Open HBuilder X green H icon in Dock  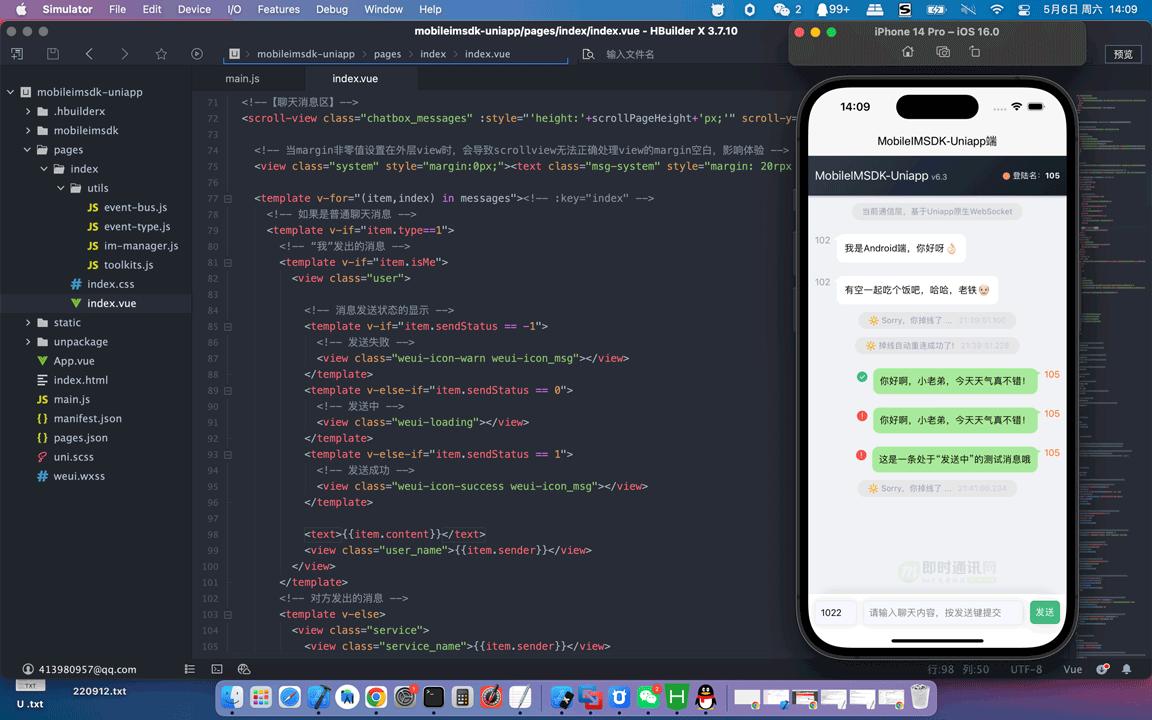pos(677,696)
